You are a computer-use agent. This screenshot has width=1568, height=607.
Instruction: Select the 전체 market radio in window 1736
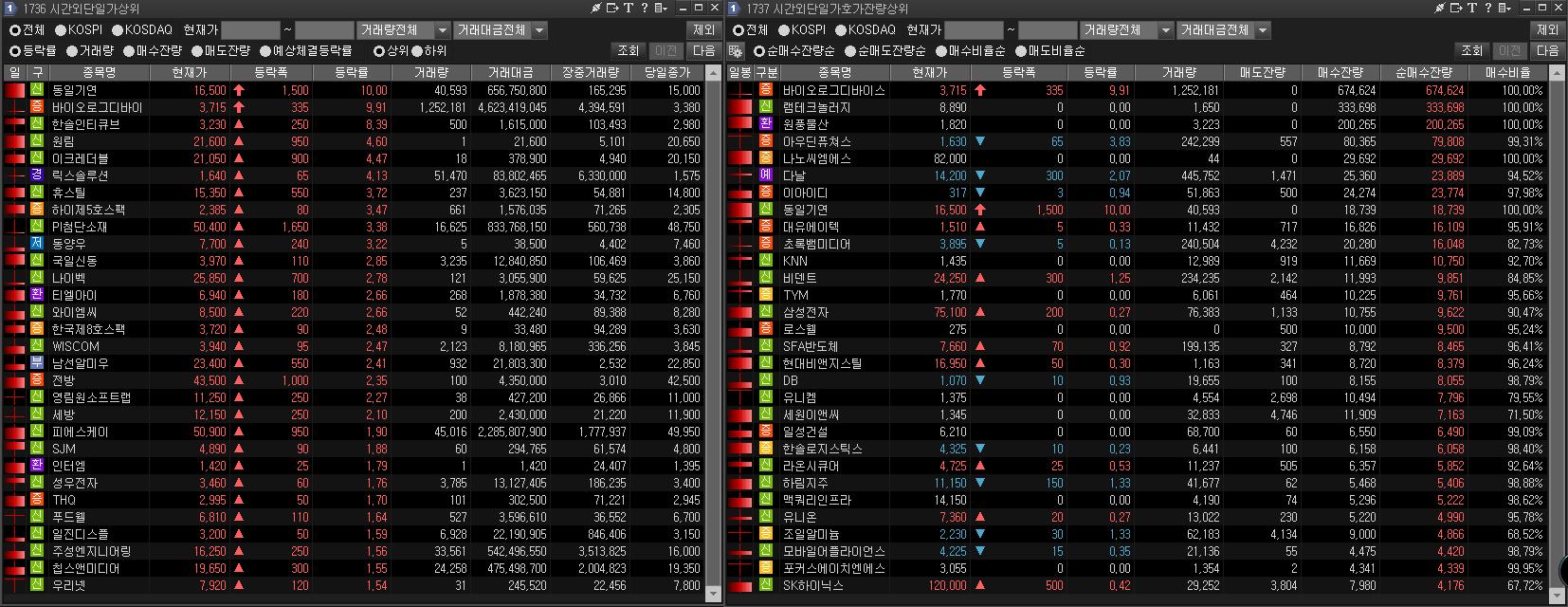pyautogui.click(x=15, y=29)
